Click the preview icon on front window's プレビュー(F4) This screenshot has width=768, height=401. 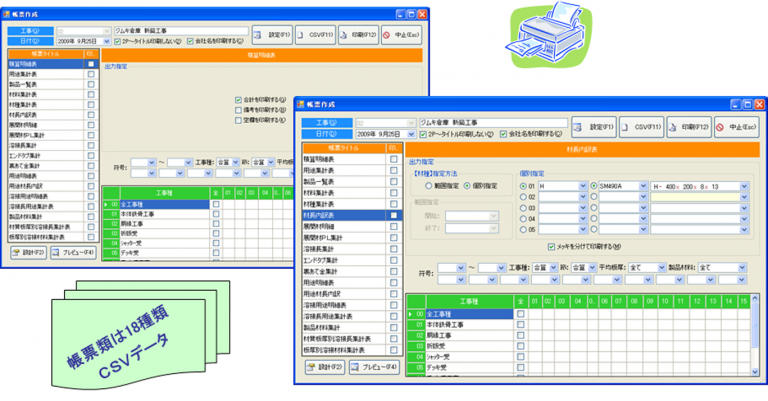(355, 367)
